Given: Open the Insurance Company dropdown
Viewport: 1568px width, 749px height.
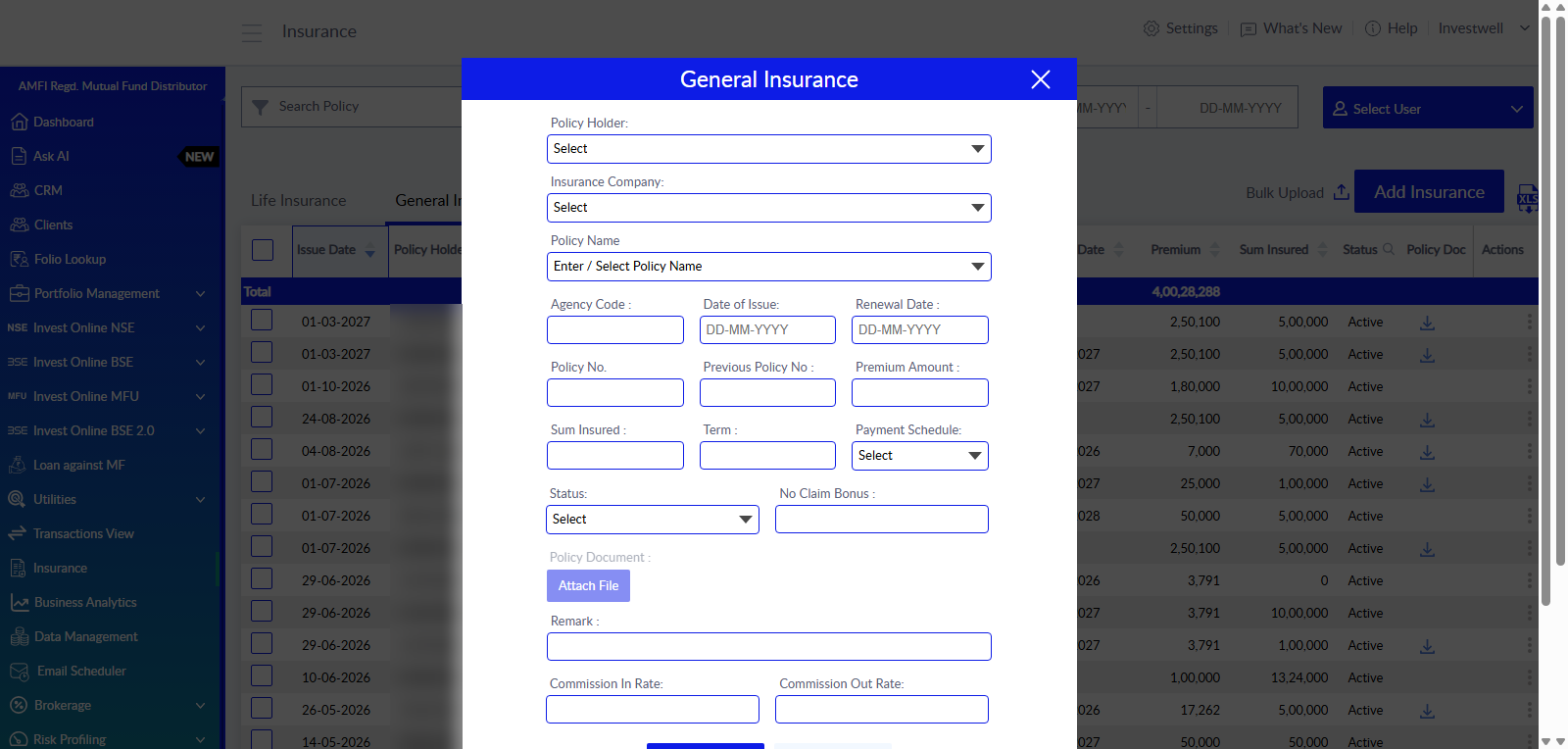Looking at the screenshot, I should (769, 208).
